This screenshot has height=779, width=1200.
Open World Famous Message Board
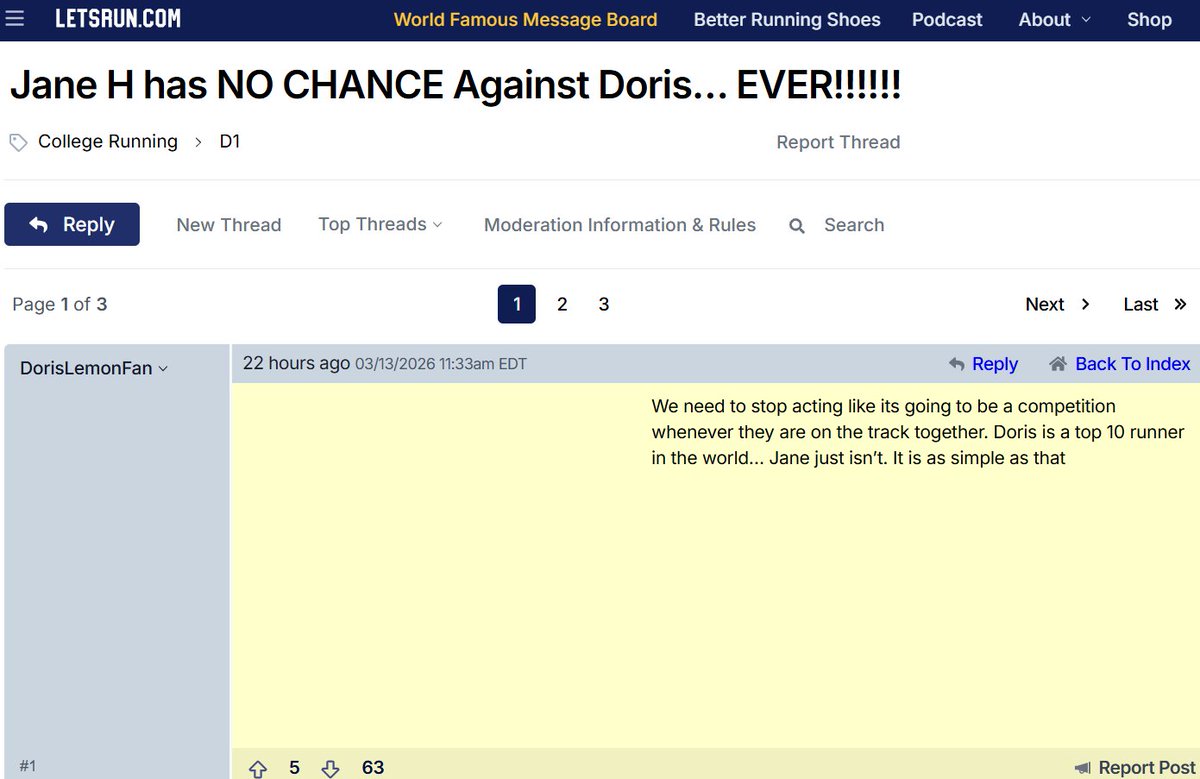pos(526,20)
